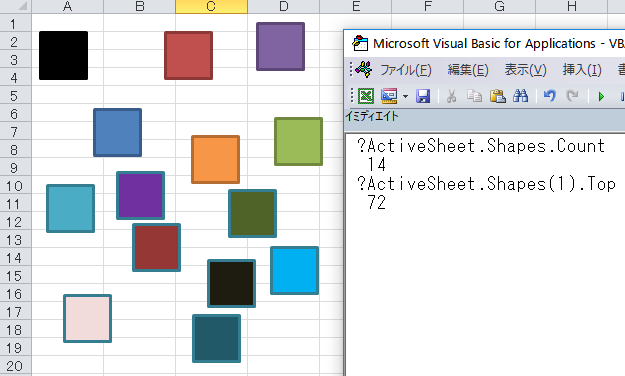Screen dimensions: 625x376
Task: Click the Copy icon in VBA toolbar
Action: pyautogui.click(x=474, y=96)
